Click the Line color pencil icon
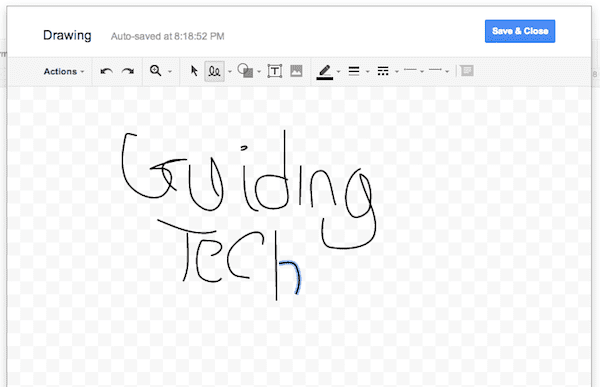 coord(324,72)
